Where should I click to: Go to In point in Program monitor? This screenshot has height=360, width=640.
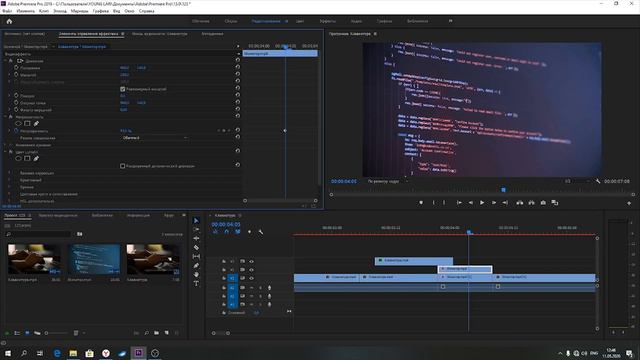click(x=459, y=202)
